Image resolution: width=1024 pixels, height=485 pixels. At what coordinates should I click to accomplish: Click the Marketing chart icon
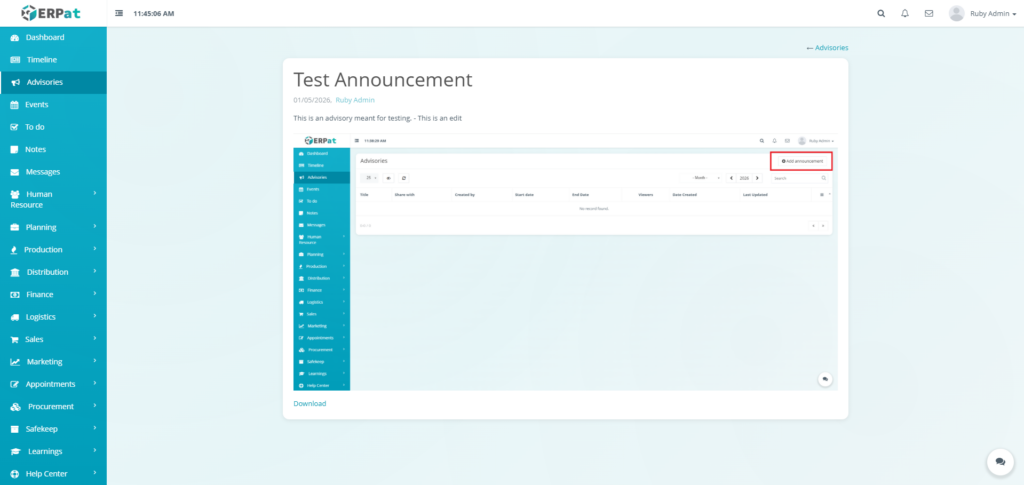pos(15,362)
